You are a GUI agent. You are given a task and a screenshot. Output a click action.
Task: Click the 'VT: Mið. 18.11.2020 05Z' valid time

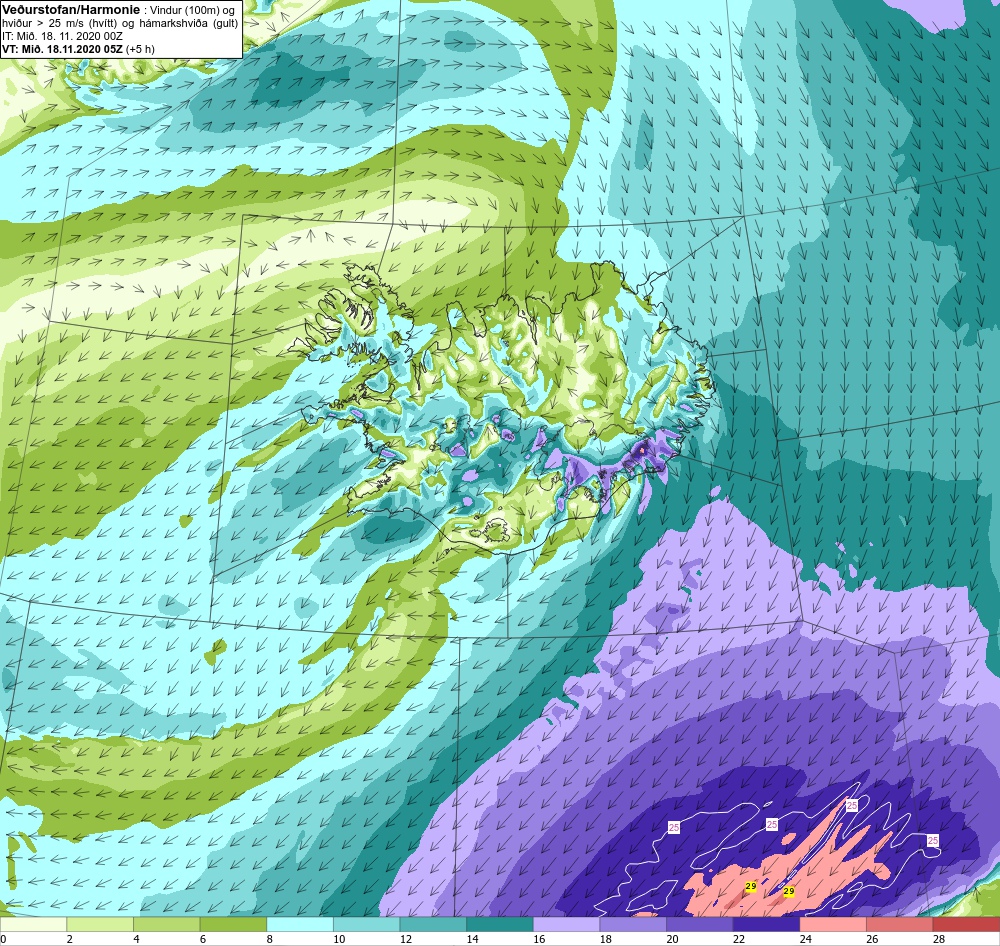[x=62, y=49]
